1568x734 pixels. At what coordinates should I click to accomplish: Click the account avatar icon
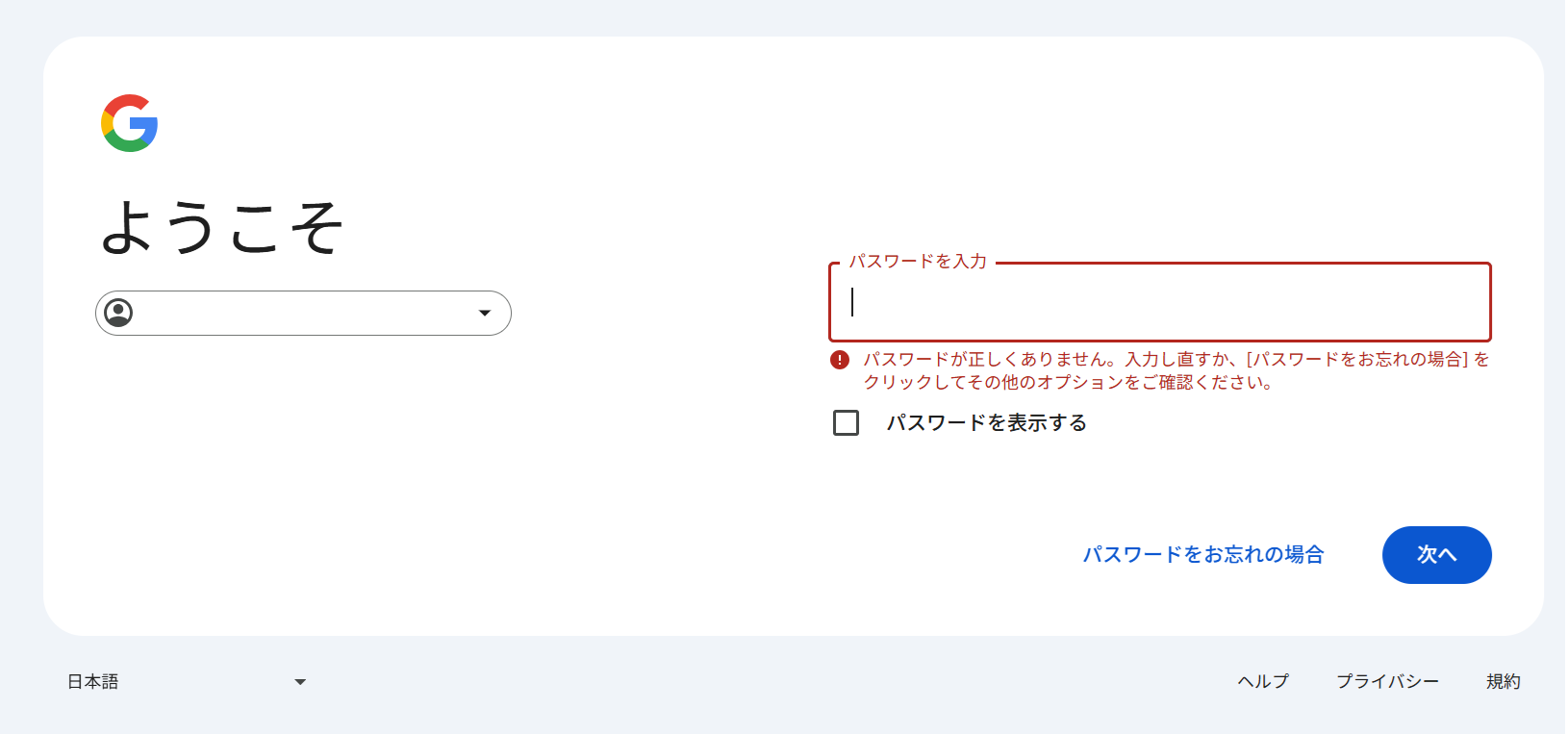tap(118, 313)
